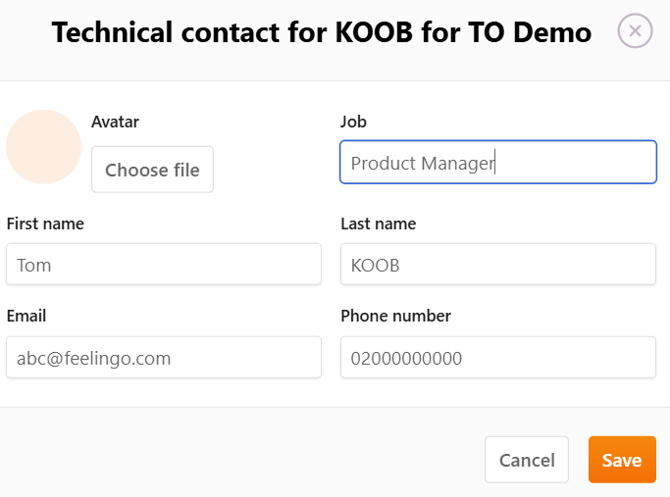Click the Job label above the field
Image resolution: width=670 pixels, height=497 pixels.
(353, 122)
